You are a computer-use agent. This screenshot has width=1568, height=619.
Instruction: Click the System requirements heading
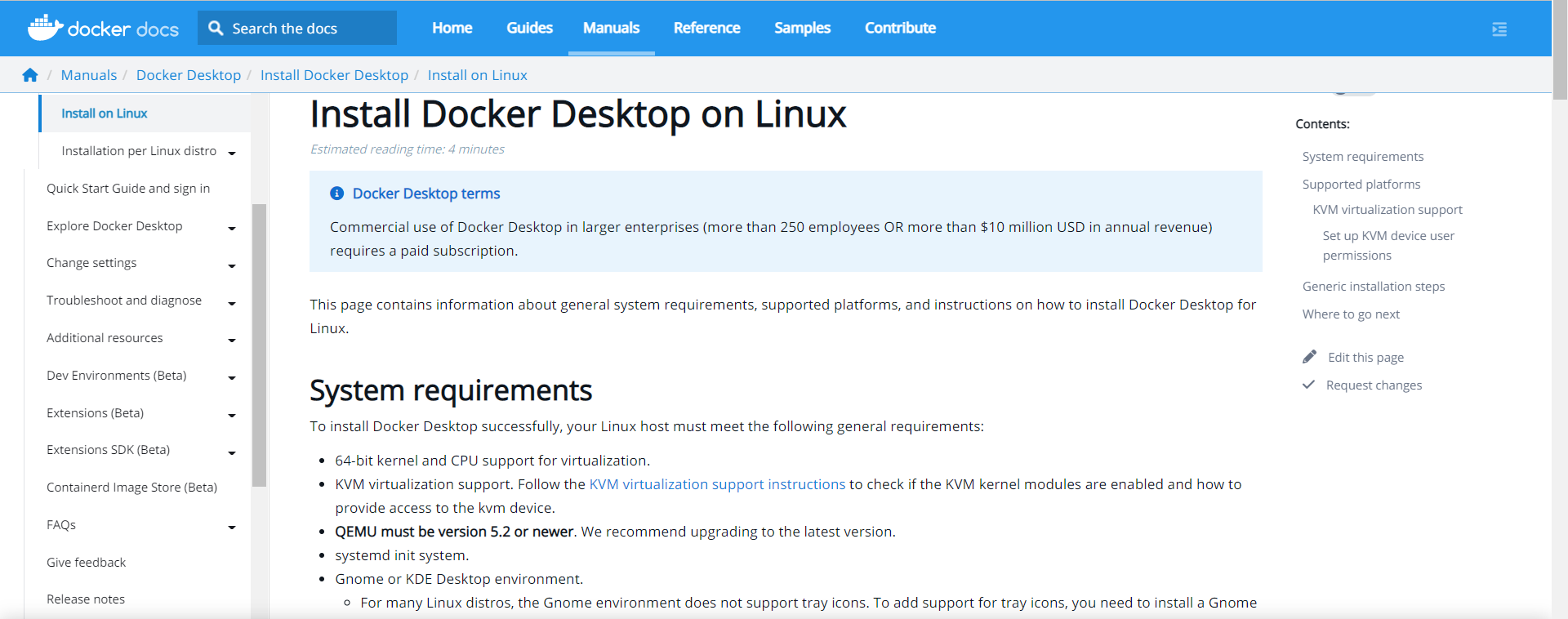[451, 390]
